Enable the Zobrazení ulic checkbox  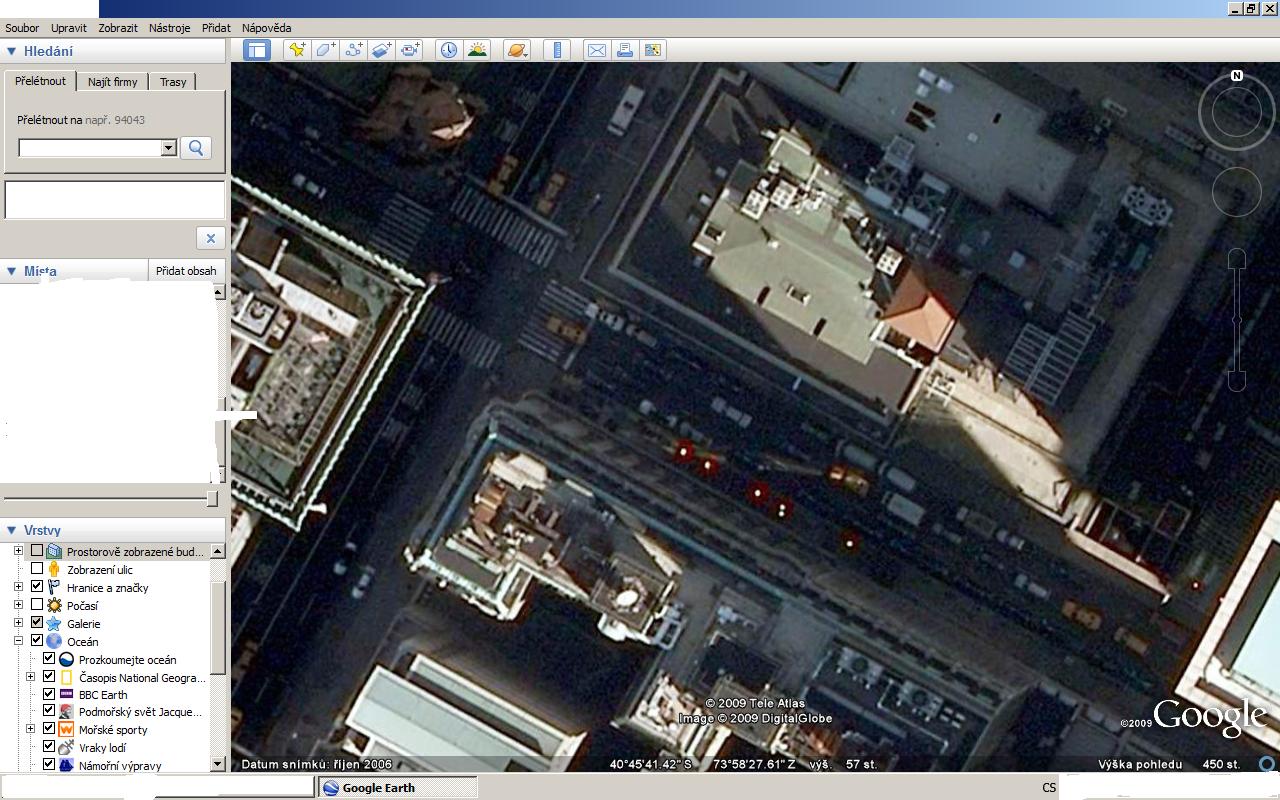point(37,569)
